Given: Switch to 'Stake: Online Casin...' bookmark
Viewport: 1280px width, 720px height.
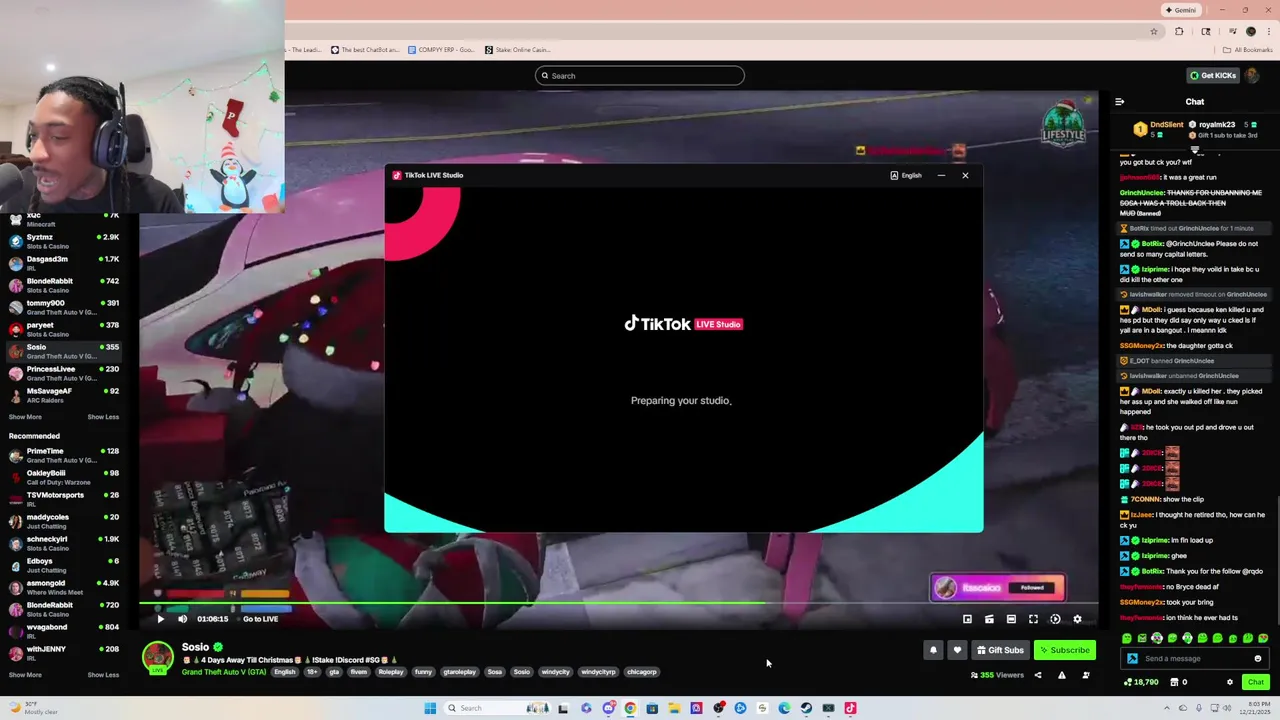Looking at the screenshot, I should tap(518, 50).
